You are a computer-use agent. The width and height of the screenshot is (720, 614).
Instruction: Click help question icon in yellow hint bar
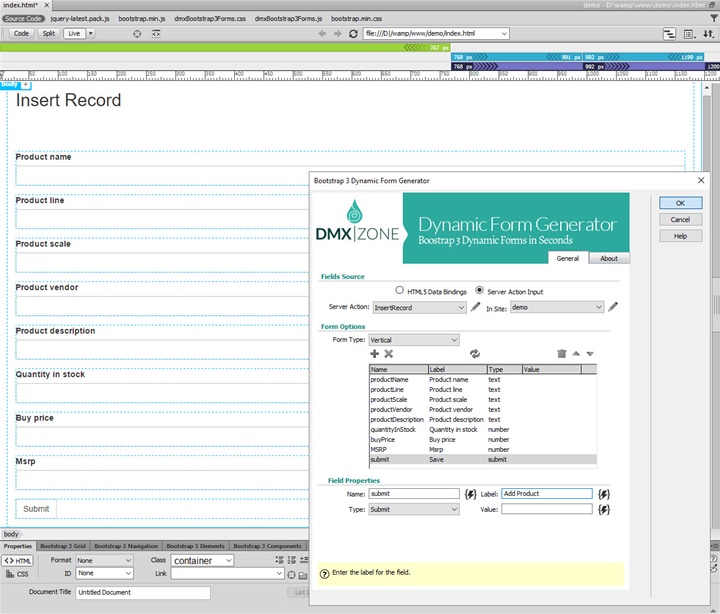(325, 574)
